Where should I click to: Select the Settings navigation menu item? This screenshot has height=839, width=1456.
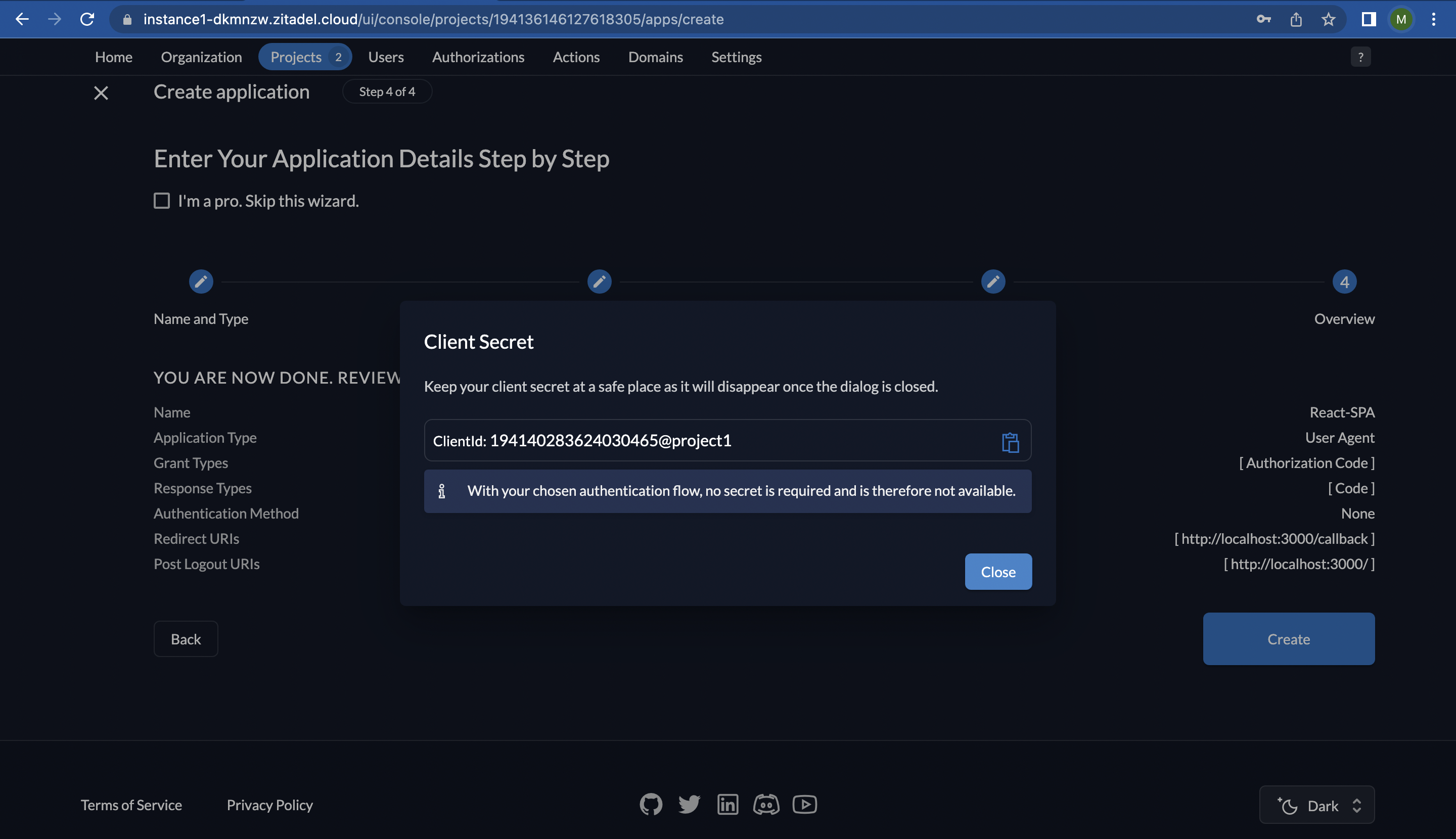[736, 57]
